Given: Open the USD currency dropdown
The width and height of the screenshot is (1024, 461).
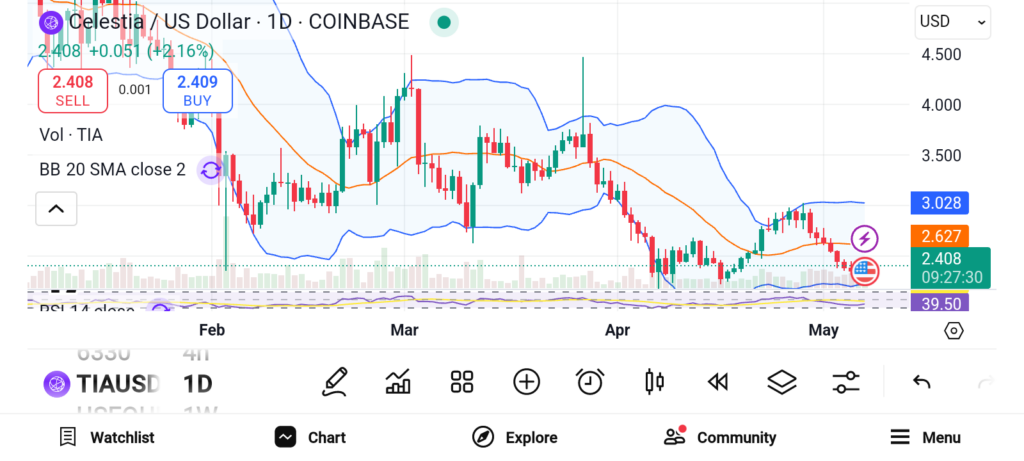Looking at the screenshot, I should [x=952, y=21].
